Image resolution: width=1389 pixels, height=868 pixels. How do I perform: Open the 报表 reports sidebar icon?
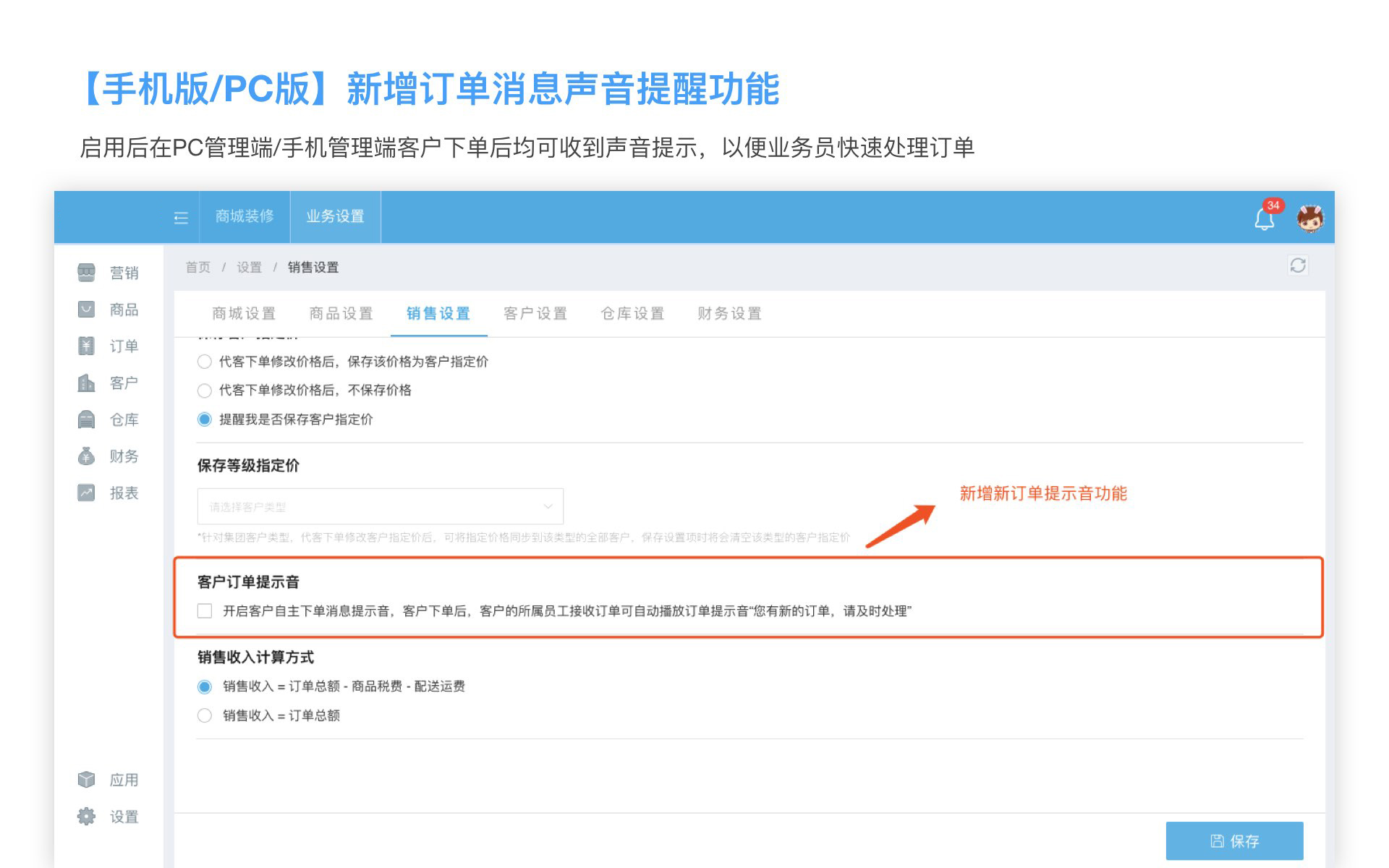tap(87, 493)
